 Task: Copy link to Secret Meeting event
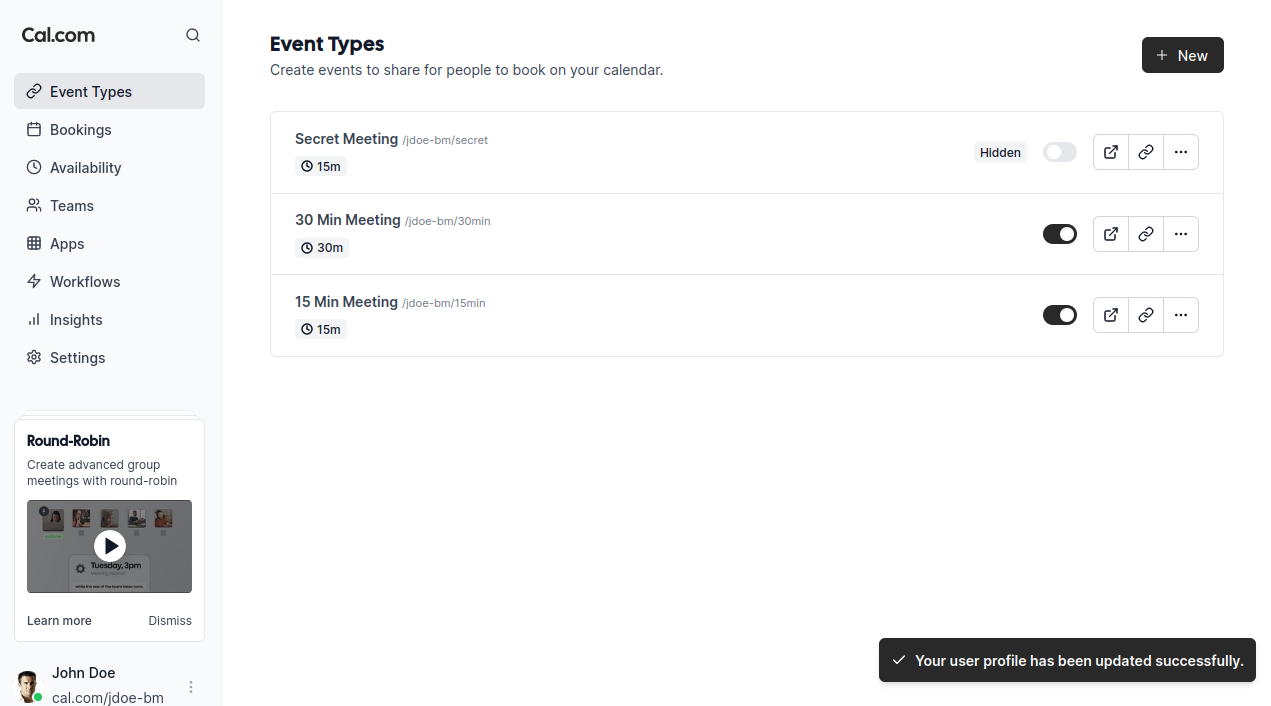pos(1146,152)
